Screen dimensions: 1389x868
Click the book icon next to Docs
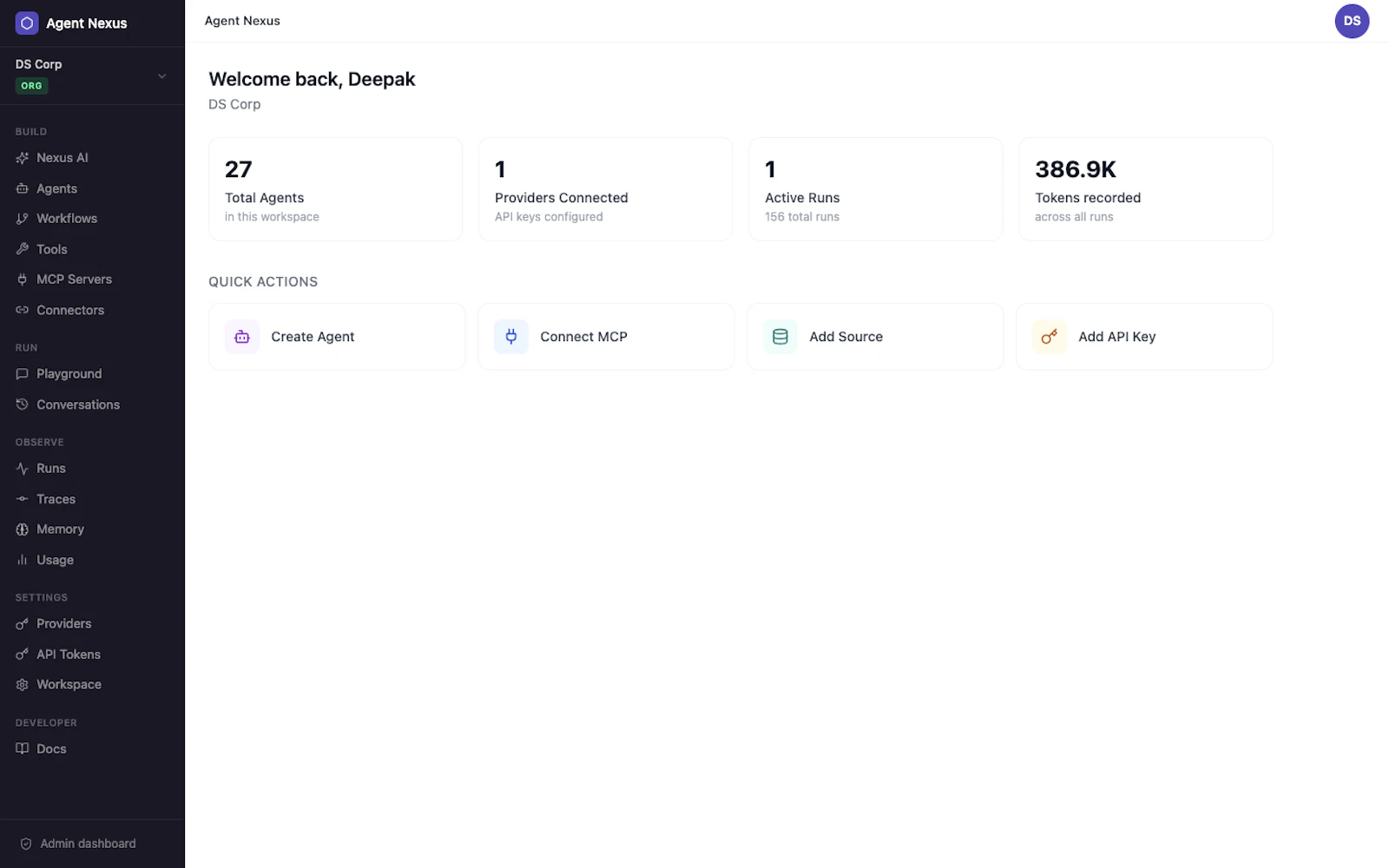pos(23,749)
